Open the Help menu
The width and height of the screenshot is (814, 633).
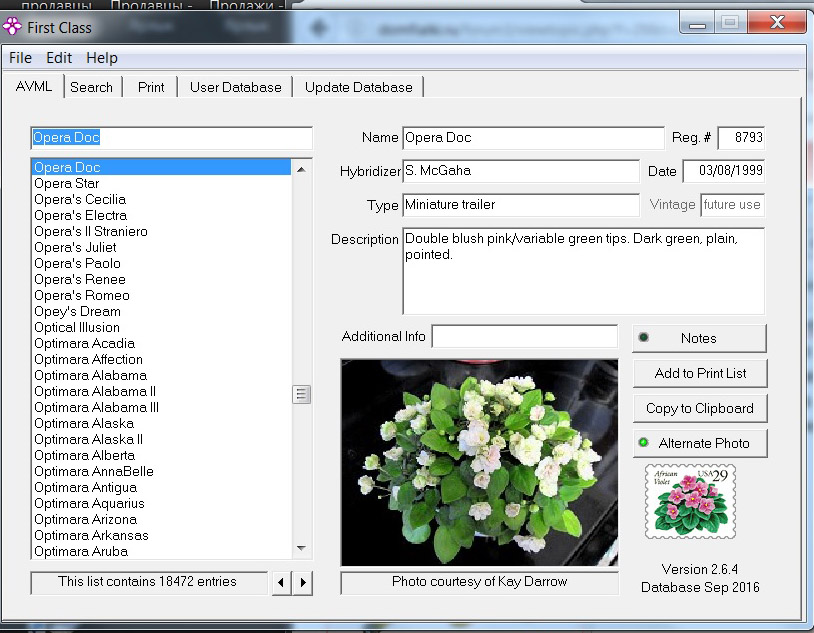[x=102, y=58]
